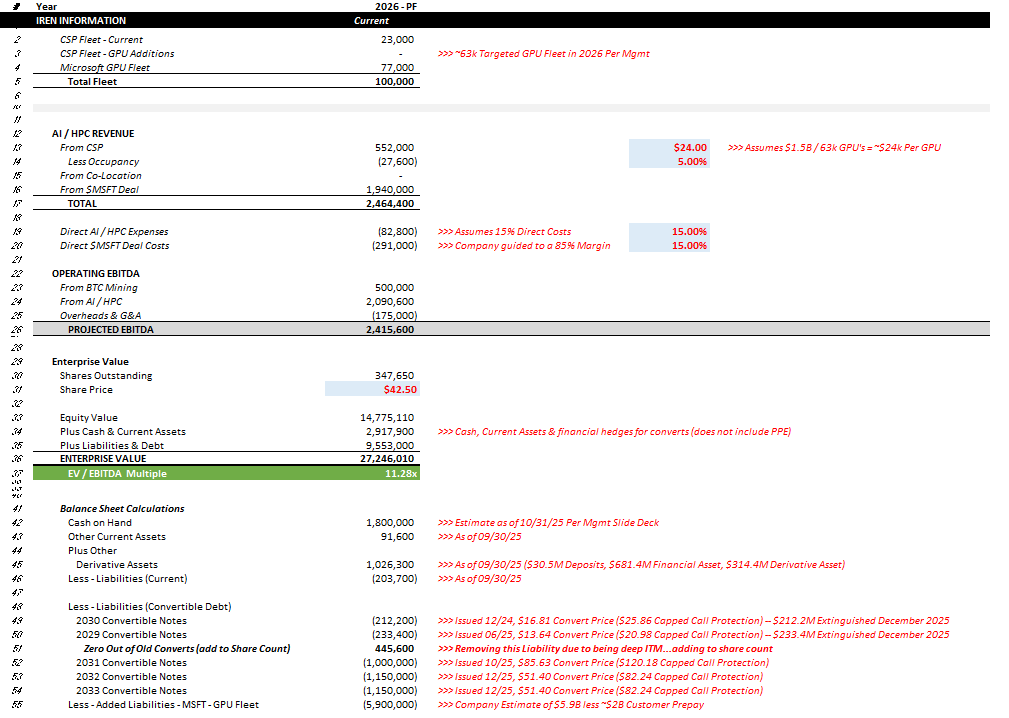Click Other Current Assets value 91,600

397,537
